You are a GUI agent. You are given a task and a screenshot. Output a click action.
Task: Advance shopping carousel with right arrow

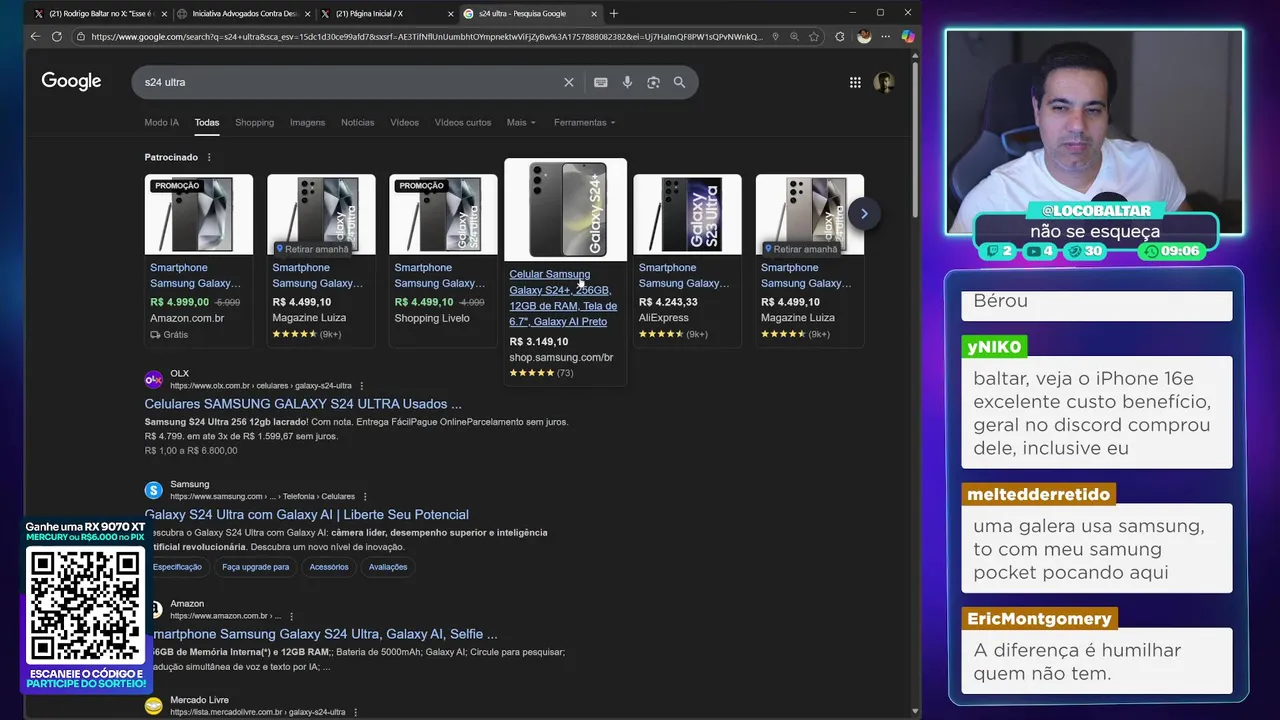pyautogui.click(x=864, y=213)
